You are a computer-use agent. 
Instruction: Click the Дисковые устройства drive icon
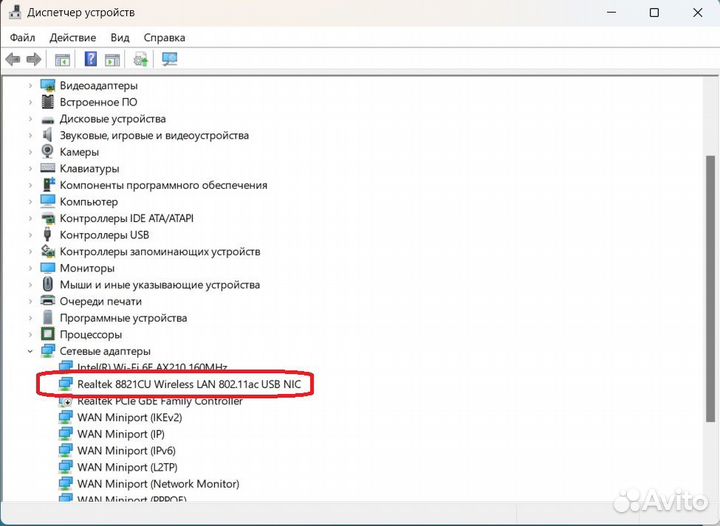pyautogui.click(x=48, y=120)
